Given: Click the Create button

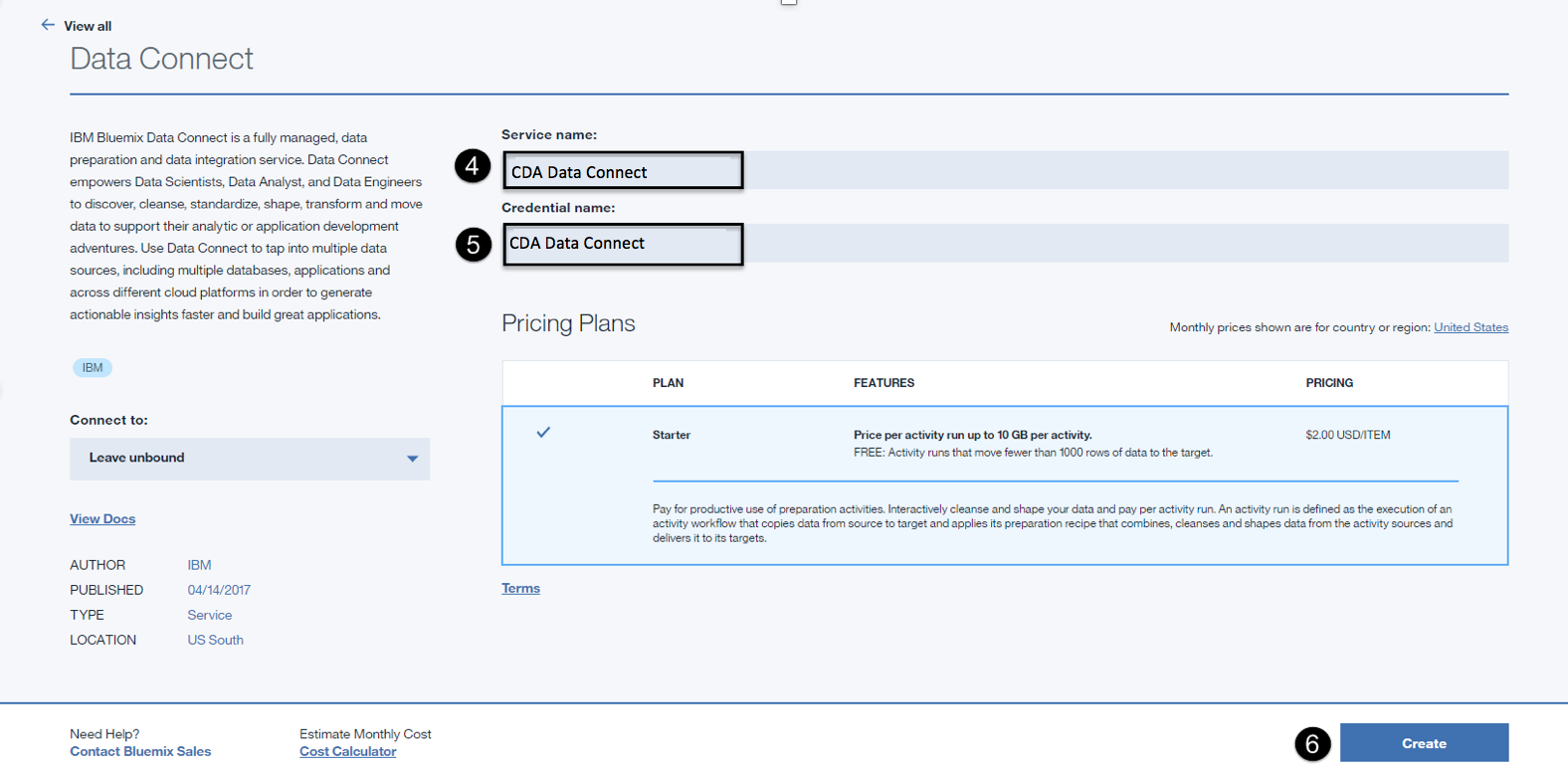Looking at the screenshot, I should click(x=1424, y=743).
